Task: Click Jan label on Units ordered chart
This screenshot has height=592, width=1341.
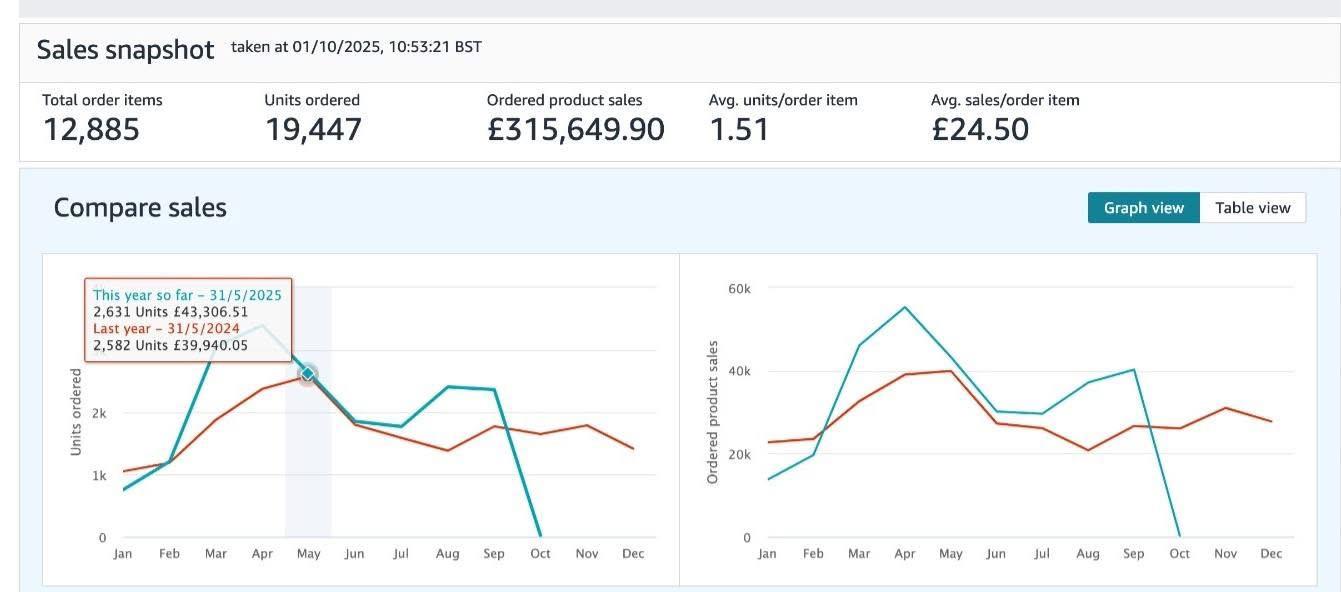Action: click(x=123, y=554)
